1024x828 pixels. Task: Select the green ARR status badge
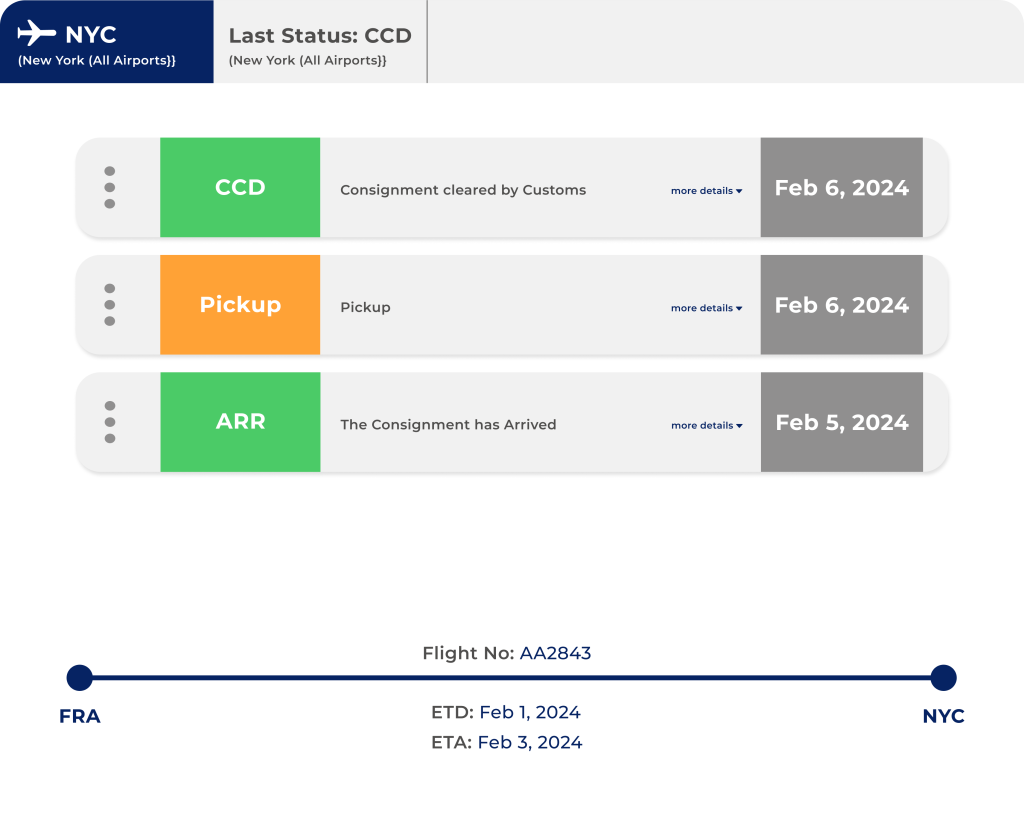click(240, 422)
